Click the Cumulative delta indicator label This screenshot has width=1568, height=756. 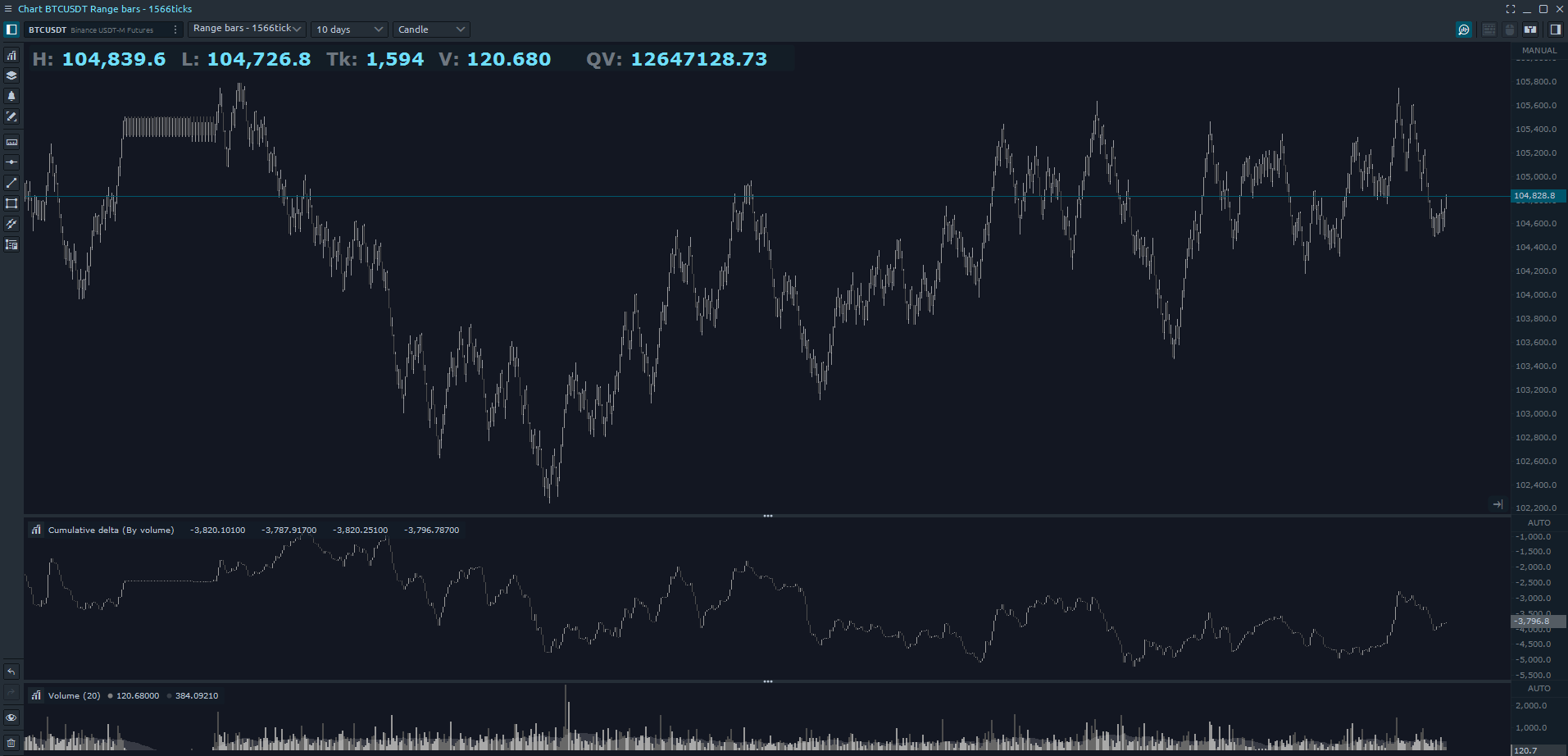tap(111, 531)
